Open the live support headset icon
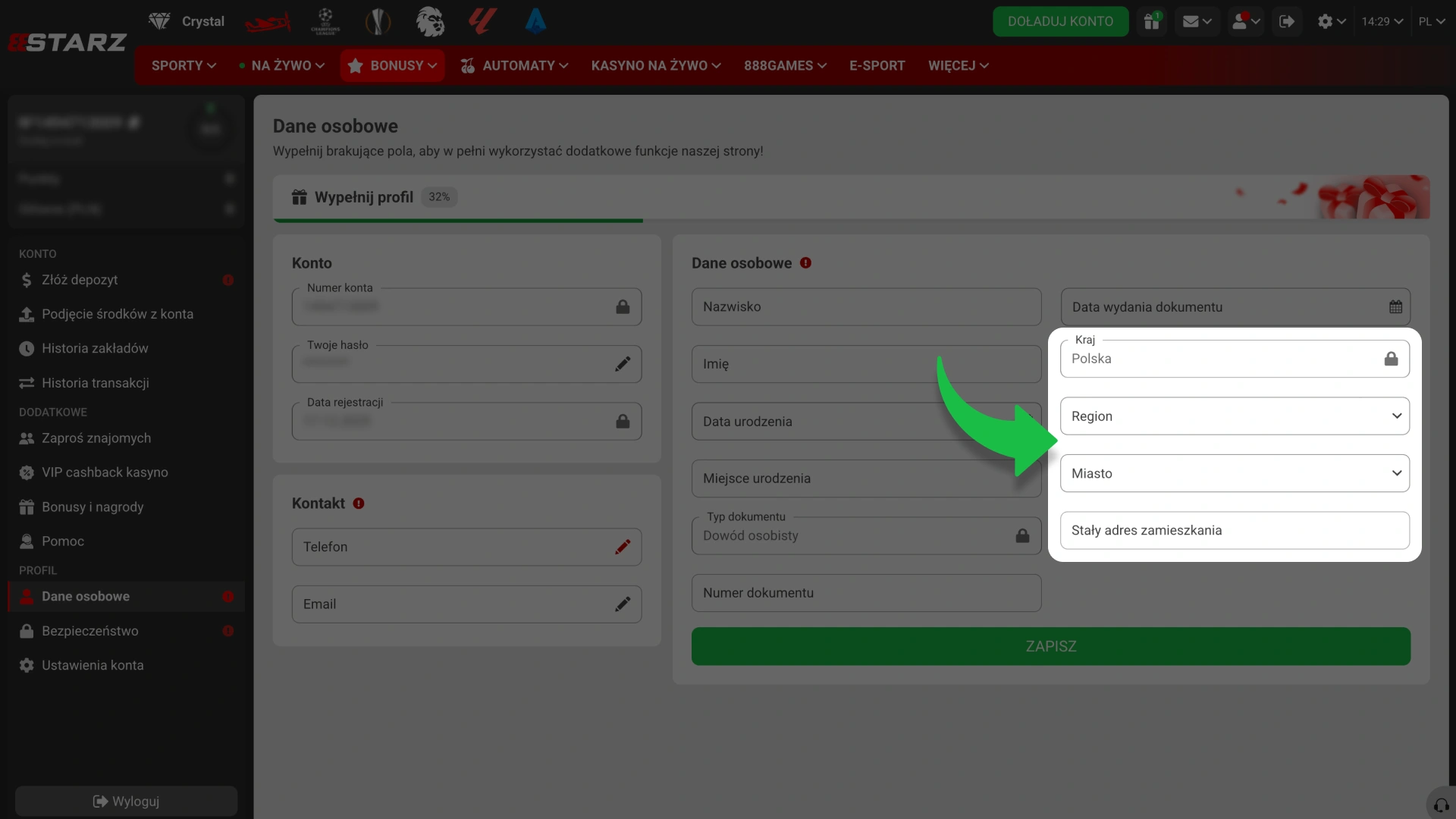This screenshot has height=819, width=1456. tap(1442, 805)
